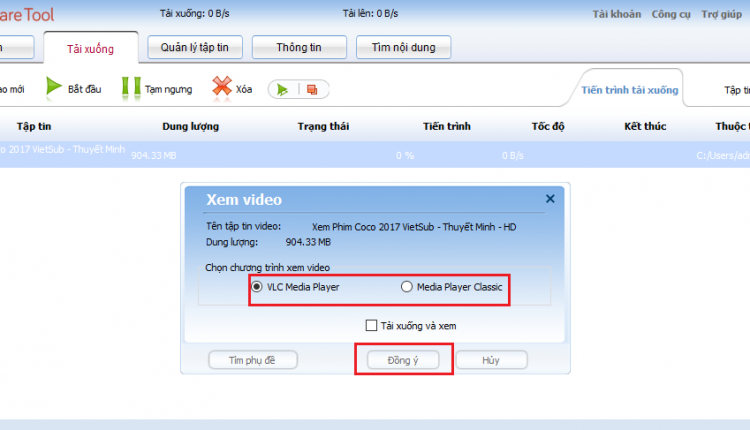Open the Quản lý tập tin tab
The image size is (750, 430).
[195, 47]
